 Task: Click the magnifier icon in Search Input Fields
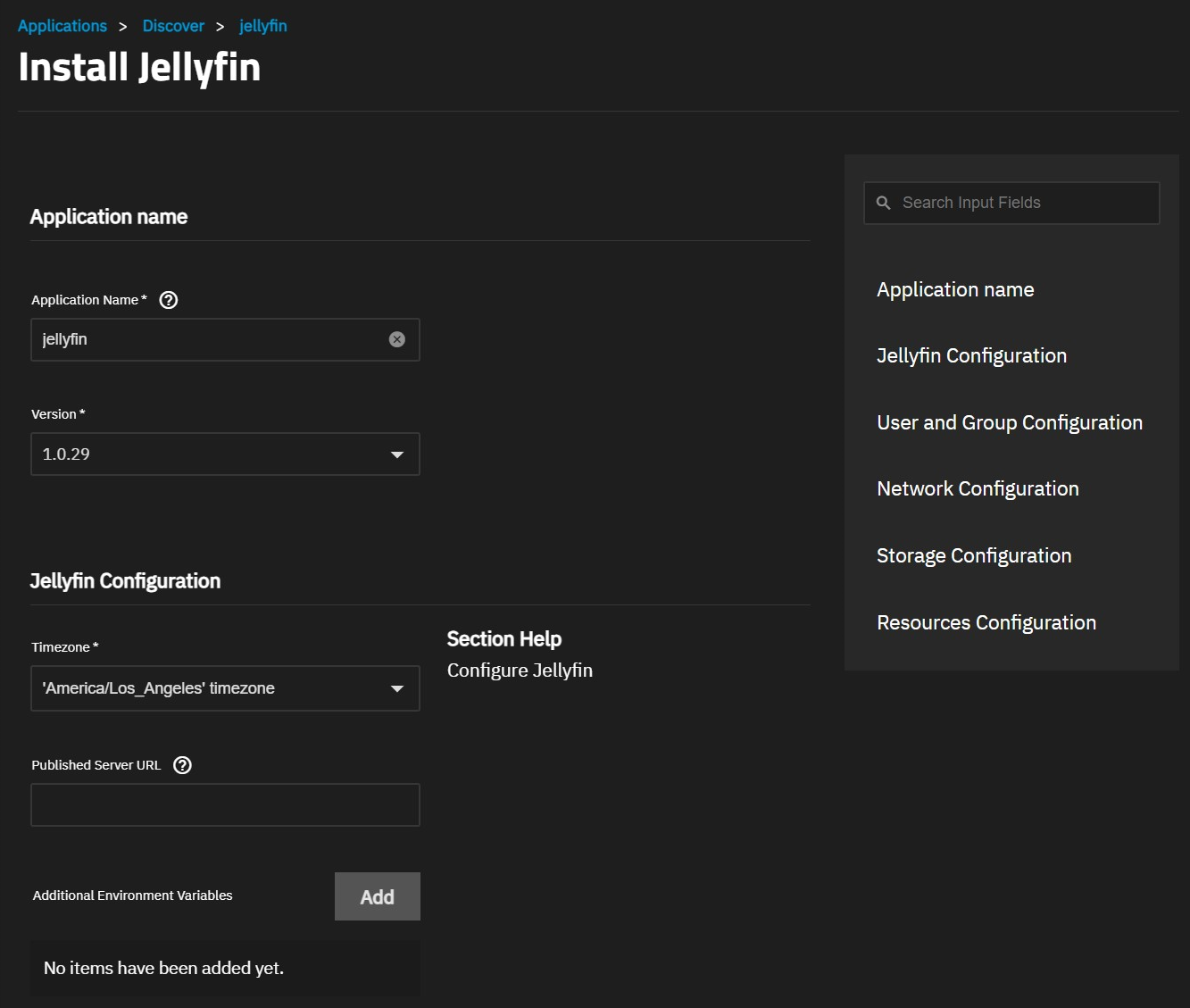click(883, 203)
